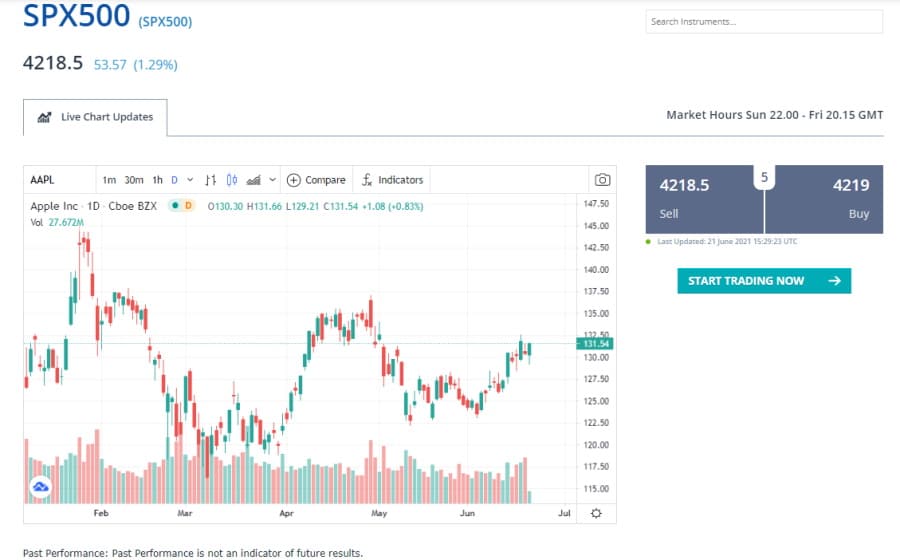Click the H131.66 high value
This screenshot has height=560, width=900.
(264, 206)
